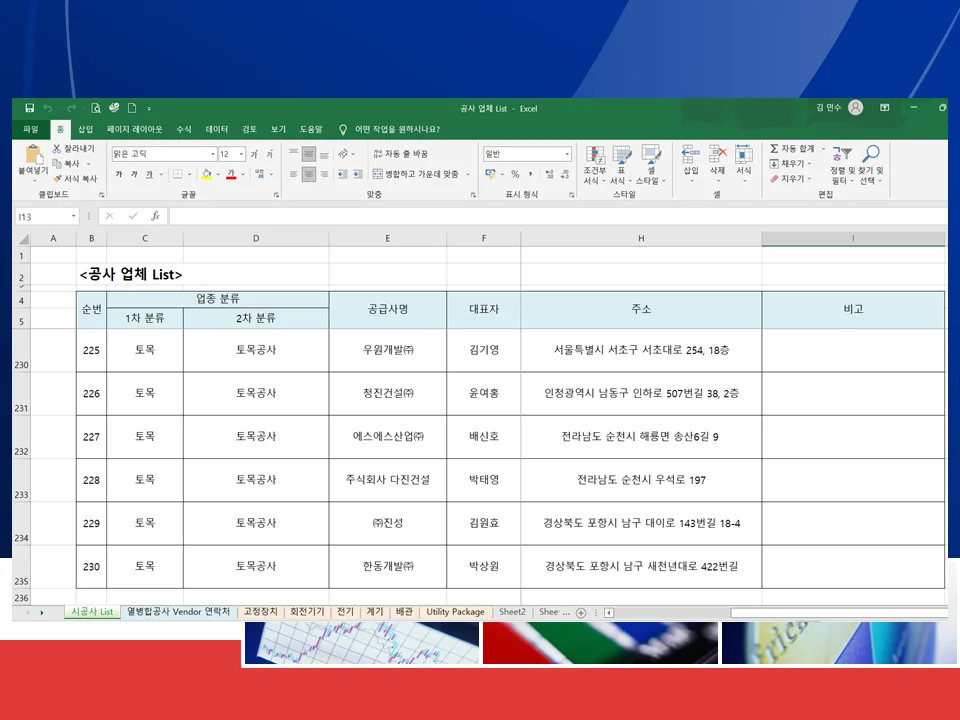This screenshot has height=720, width=960.
Task: Decrease indent in alignment group
Action: [342, 174]
